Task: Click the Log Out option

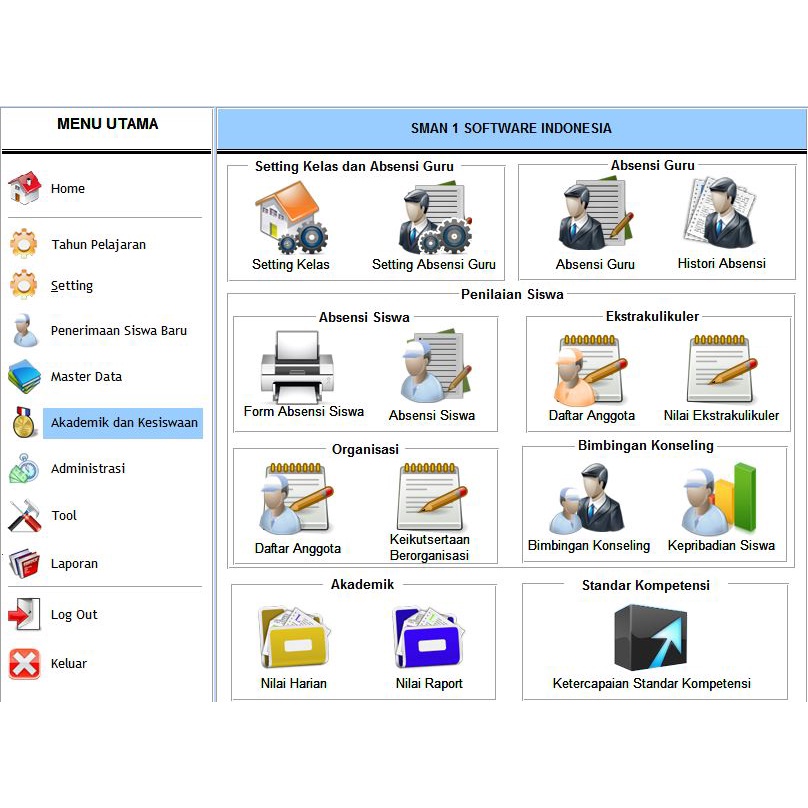Action: tap(74, 615)
